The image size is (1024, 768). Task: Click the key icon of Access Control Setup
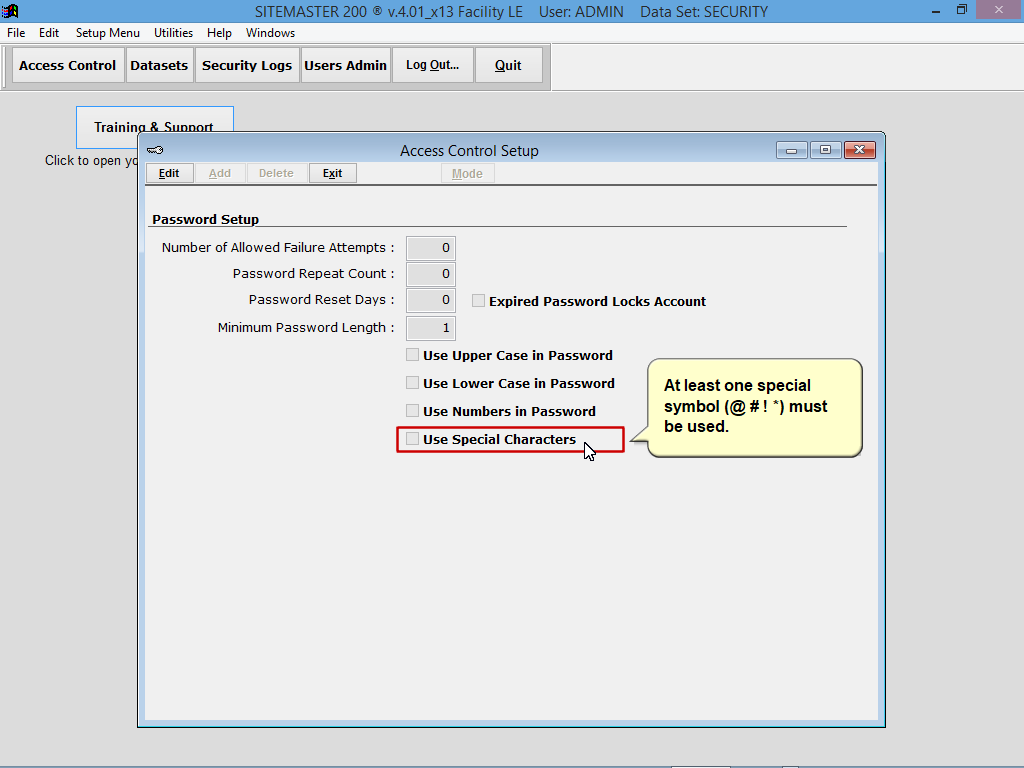tap(155, 150)
